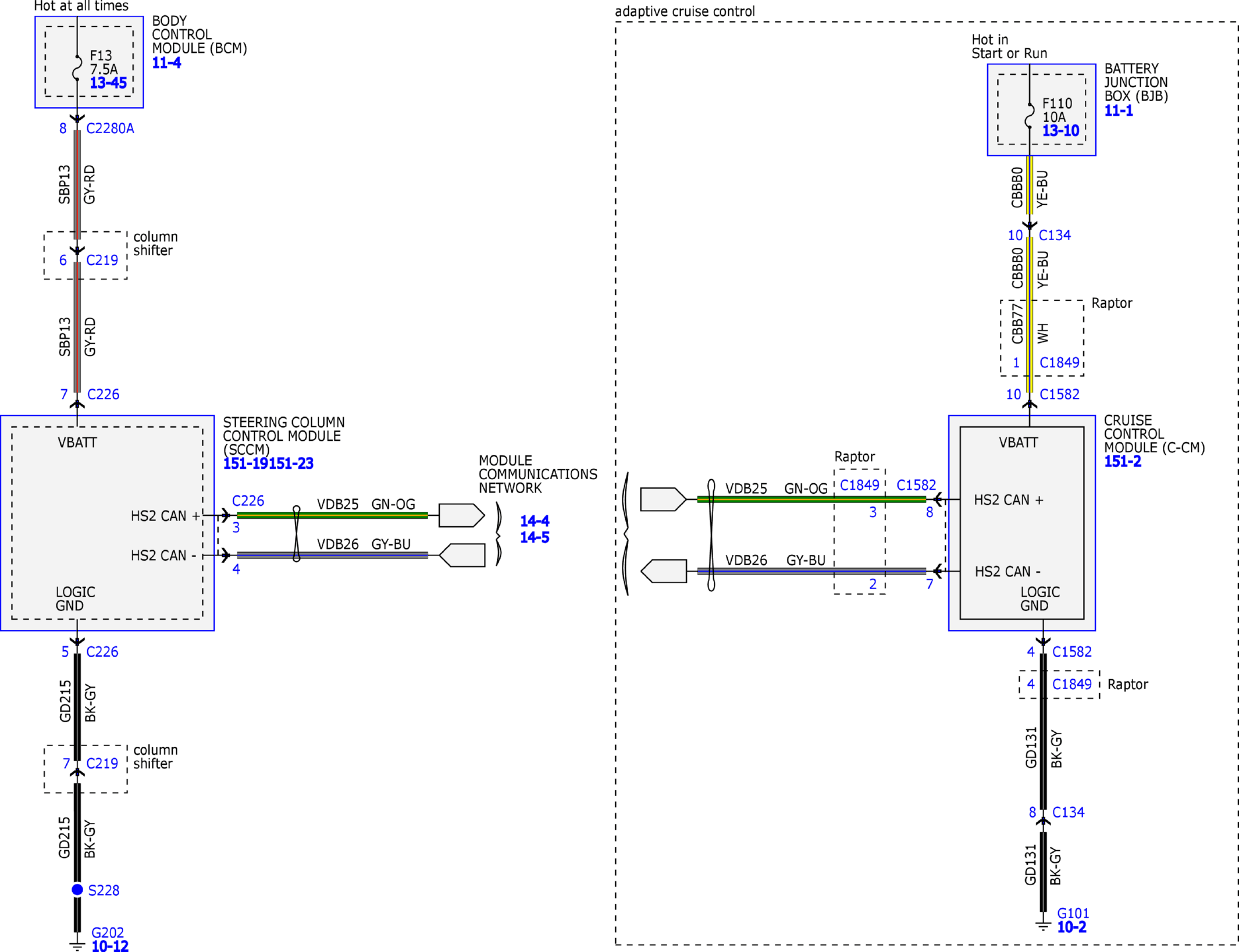Click G101 ground symbol
Screen dimensions: 1239x952
(x=1043, y=926)
